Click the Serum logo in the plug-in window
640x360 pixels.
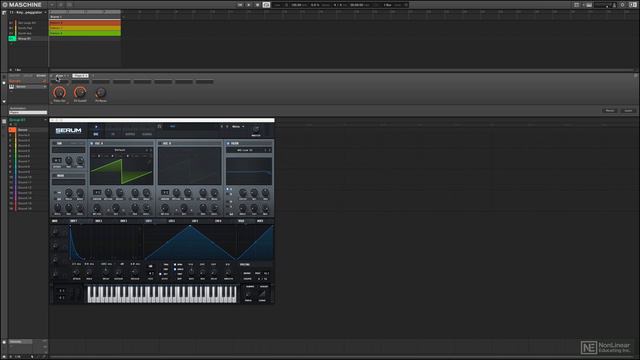[69, 131]
